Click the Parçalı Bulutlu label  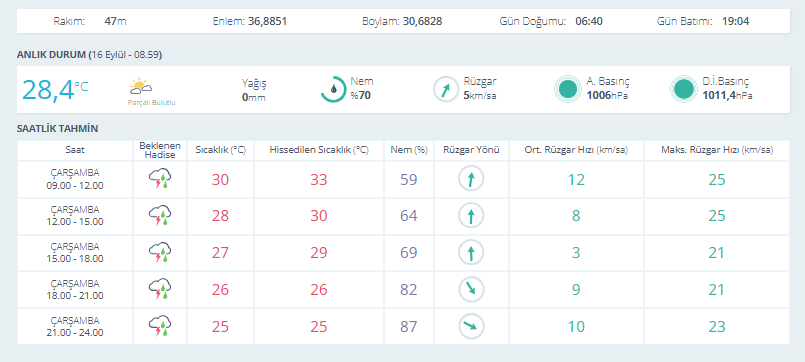tap(152, 103)
